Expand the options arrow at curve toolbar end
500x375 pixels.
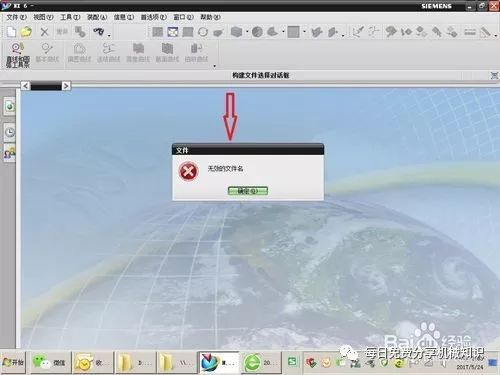point(214,66)
